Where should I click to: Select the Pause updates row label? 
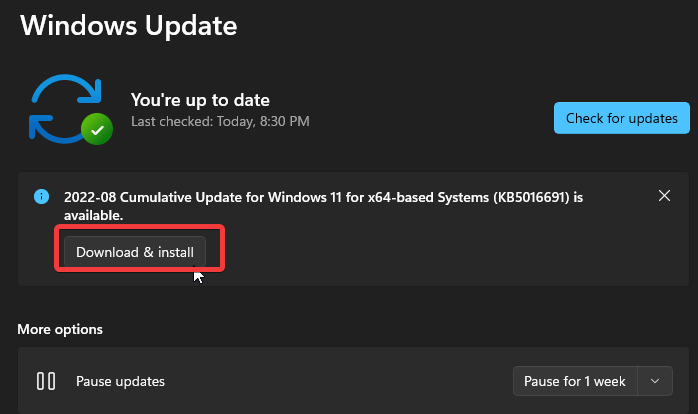tap(120, 381)
